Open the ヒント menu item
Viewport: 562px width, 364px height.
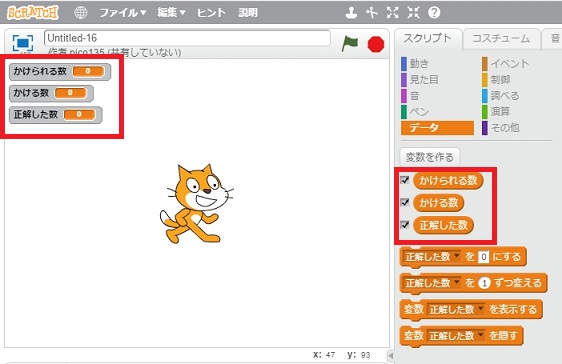(211, 13)
